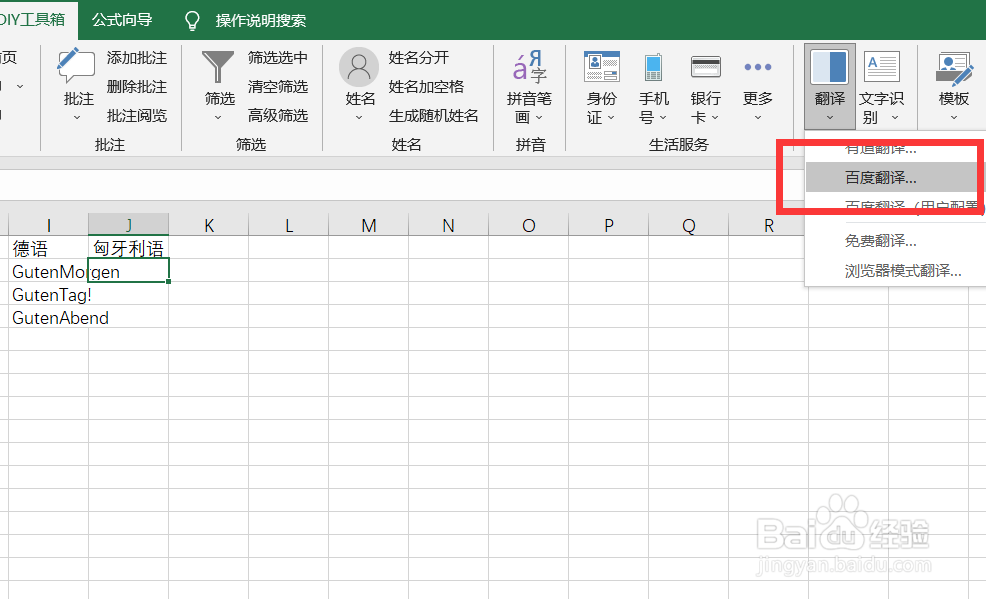This screenshot has height=599, width=986.
Task: Click 添加批注 button
Action: pos(136,58)
